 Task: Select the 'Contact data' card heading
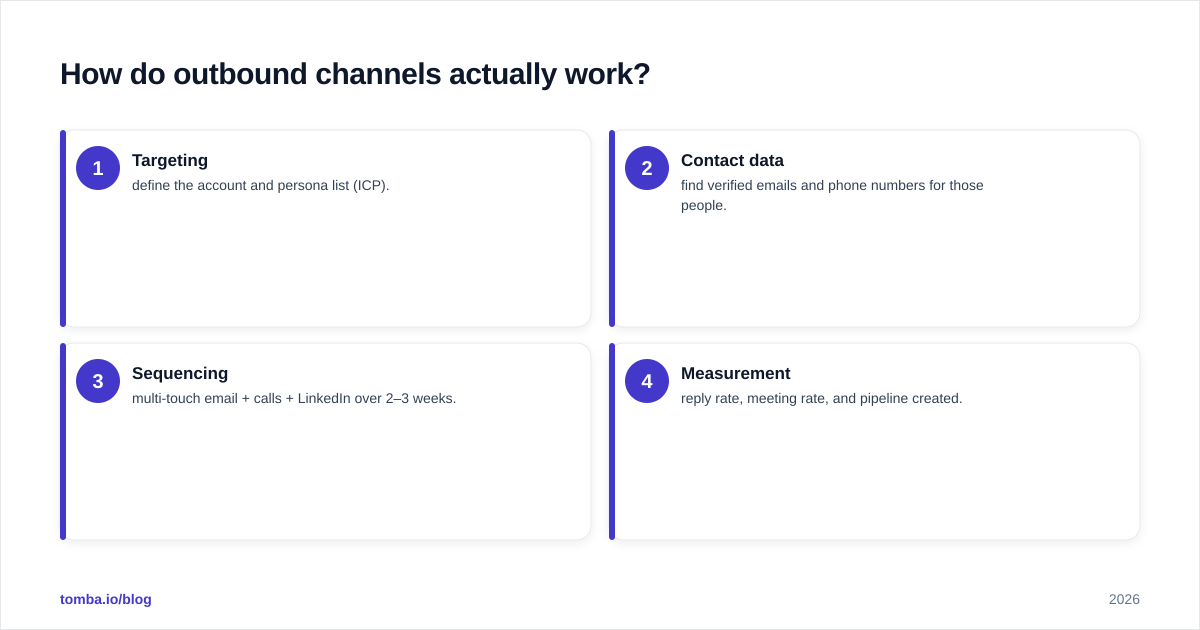(x=732, y=160)
